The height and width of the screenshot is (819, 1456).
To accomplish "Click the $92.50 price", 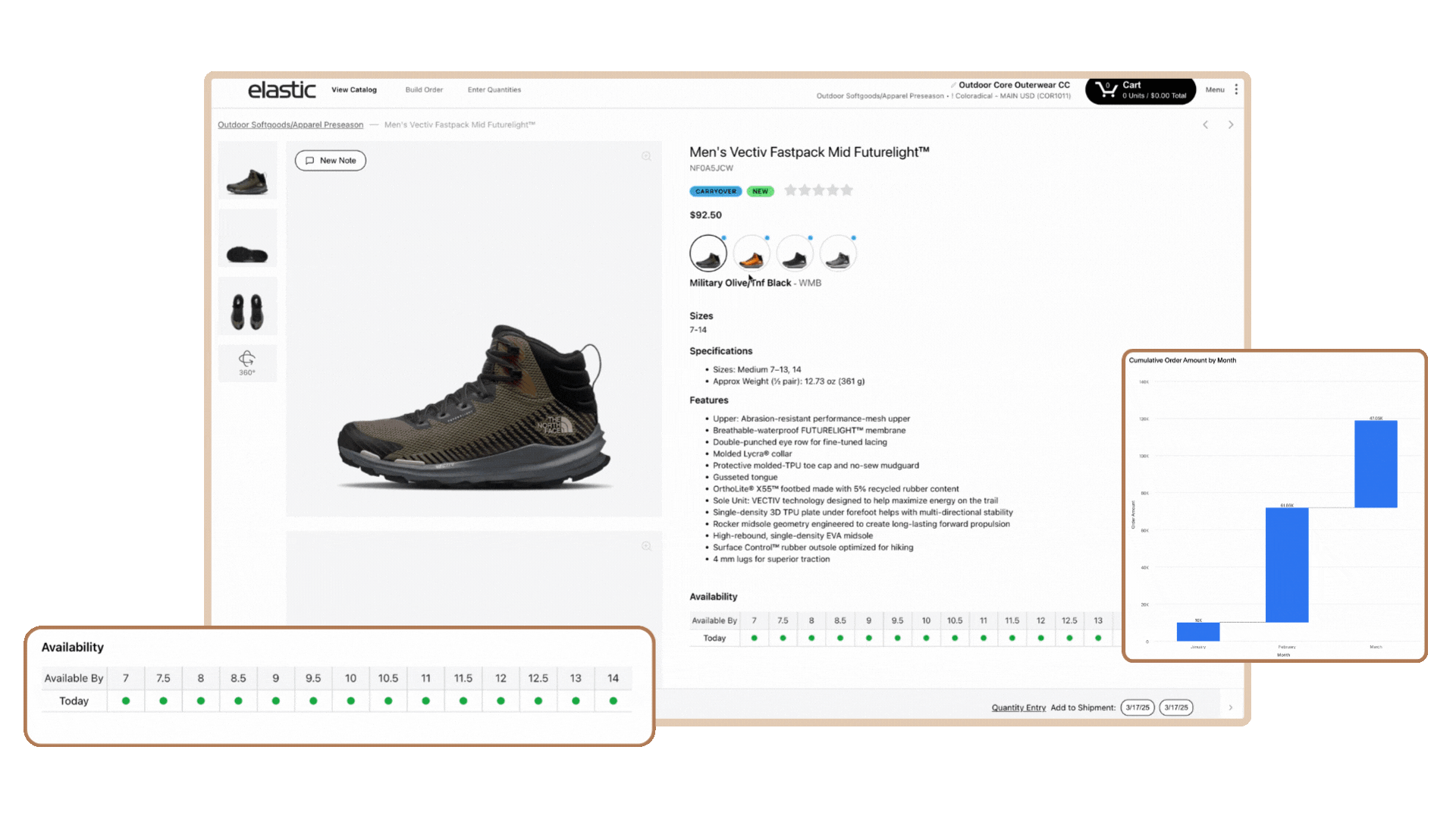I will (705, 215).
